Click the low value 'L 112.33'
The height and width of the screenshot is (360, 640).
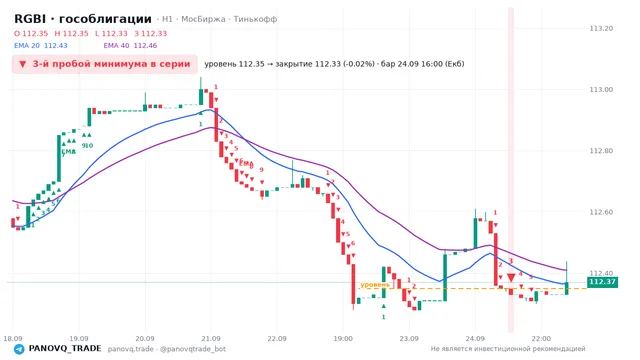(x=111, y=33)
